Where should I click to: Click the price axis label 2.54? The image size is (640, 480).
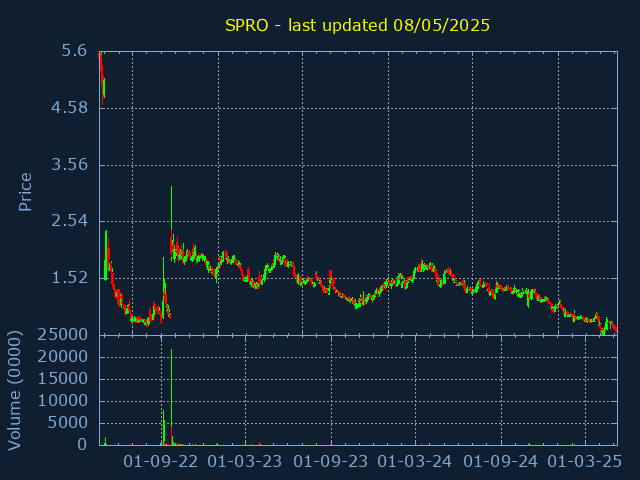click(69, 221)
